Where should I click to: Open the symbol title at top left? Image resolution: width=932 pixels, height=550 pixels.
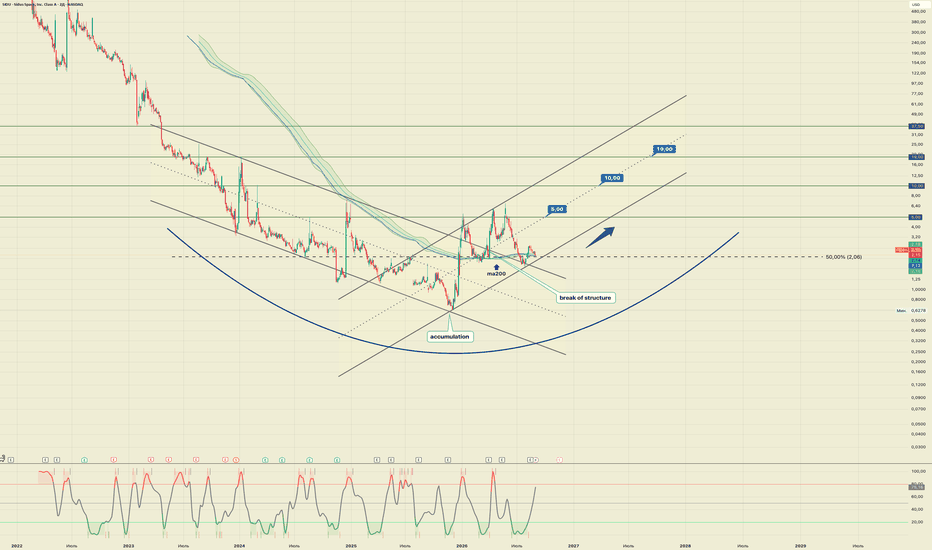tap(43, 4)
